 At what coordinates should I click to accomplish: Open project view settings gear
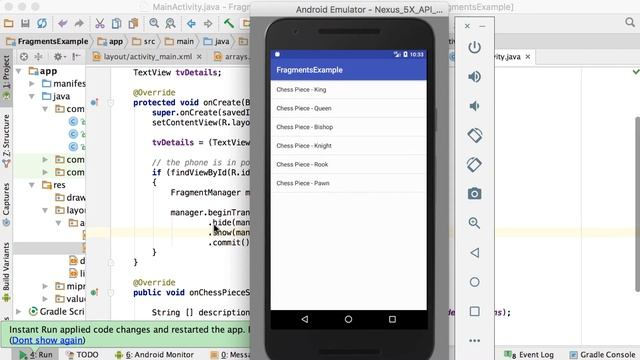(58, 57)
